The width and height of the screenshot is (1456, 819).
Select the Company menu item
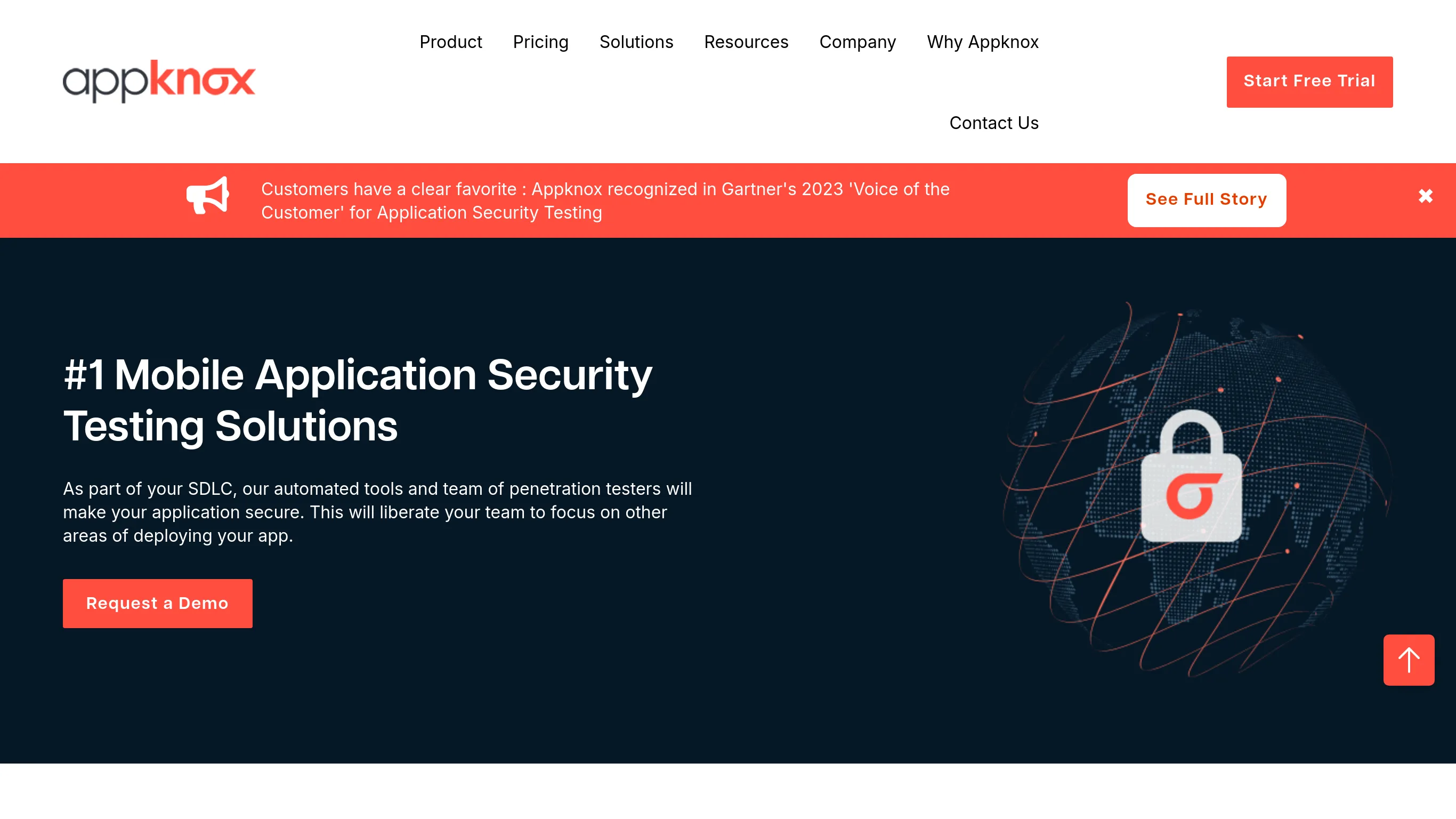tap(857, 41)
